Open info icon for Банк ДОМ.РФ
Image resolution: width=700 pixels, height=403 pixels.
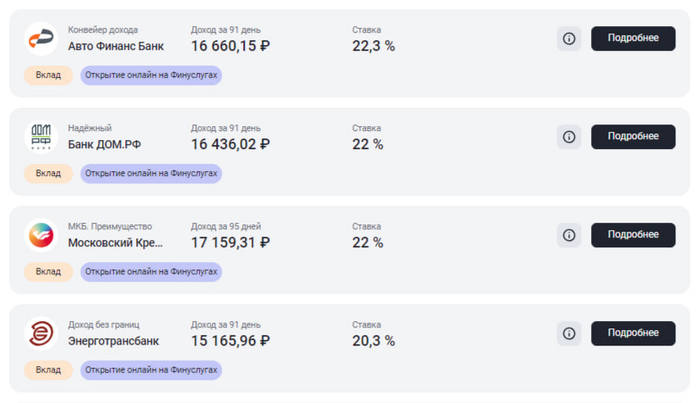569,137
